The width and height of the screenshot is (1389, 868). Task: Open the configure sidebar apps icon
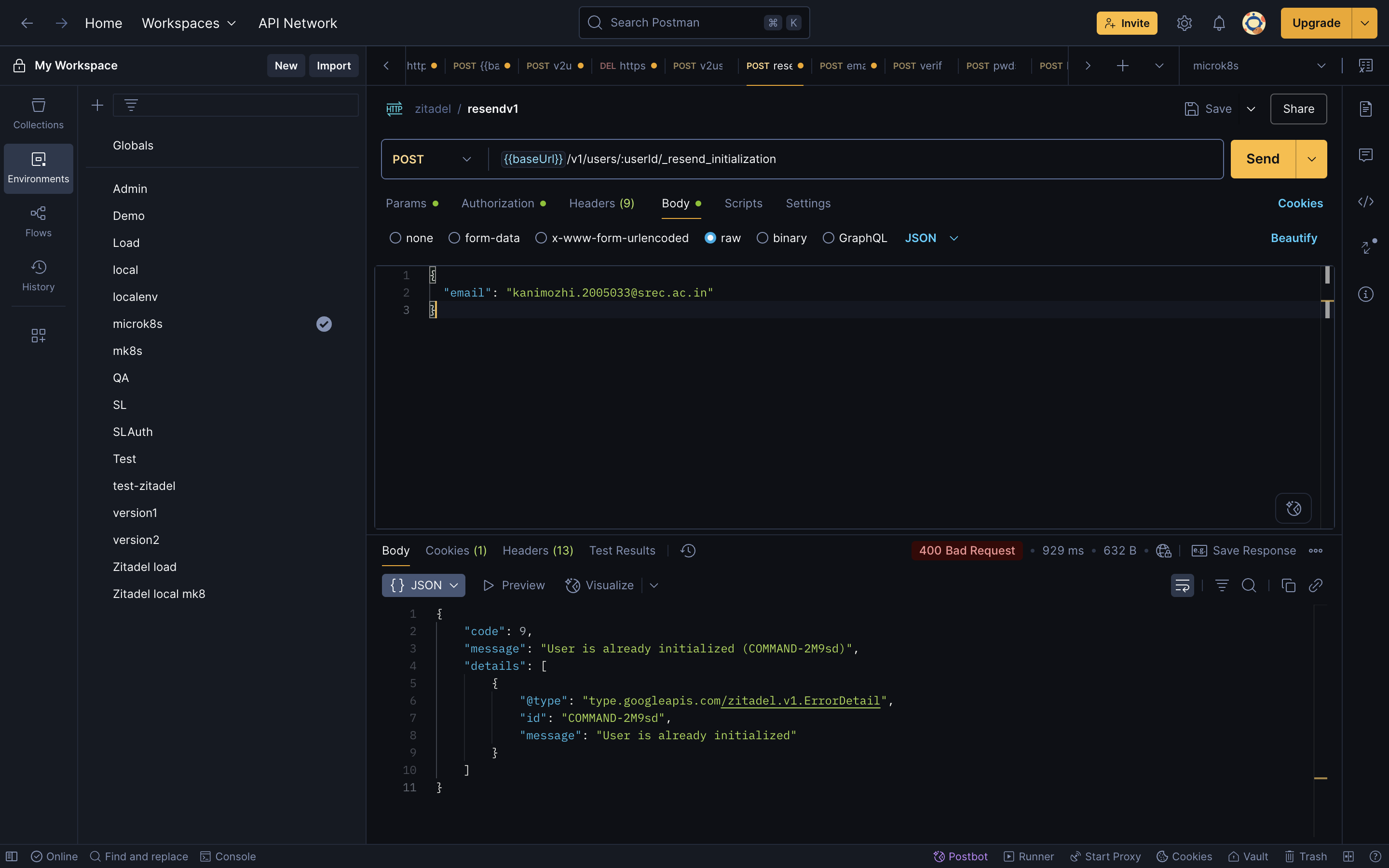coord(39,335)
